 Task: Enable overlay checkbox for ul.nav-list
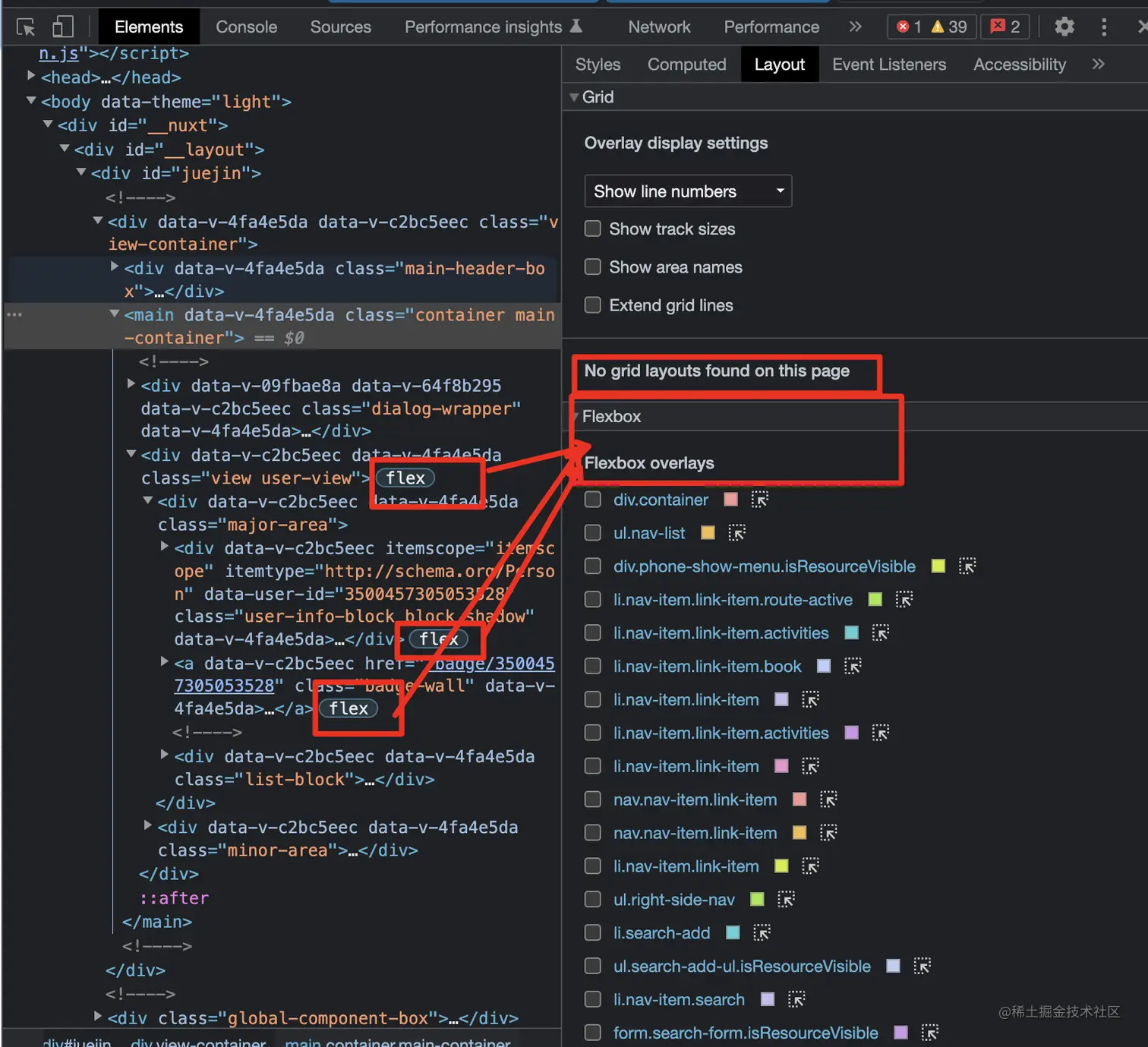click(593, 533)
